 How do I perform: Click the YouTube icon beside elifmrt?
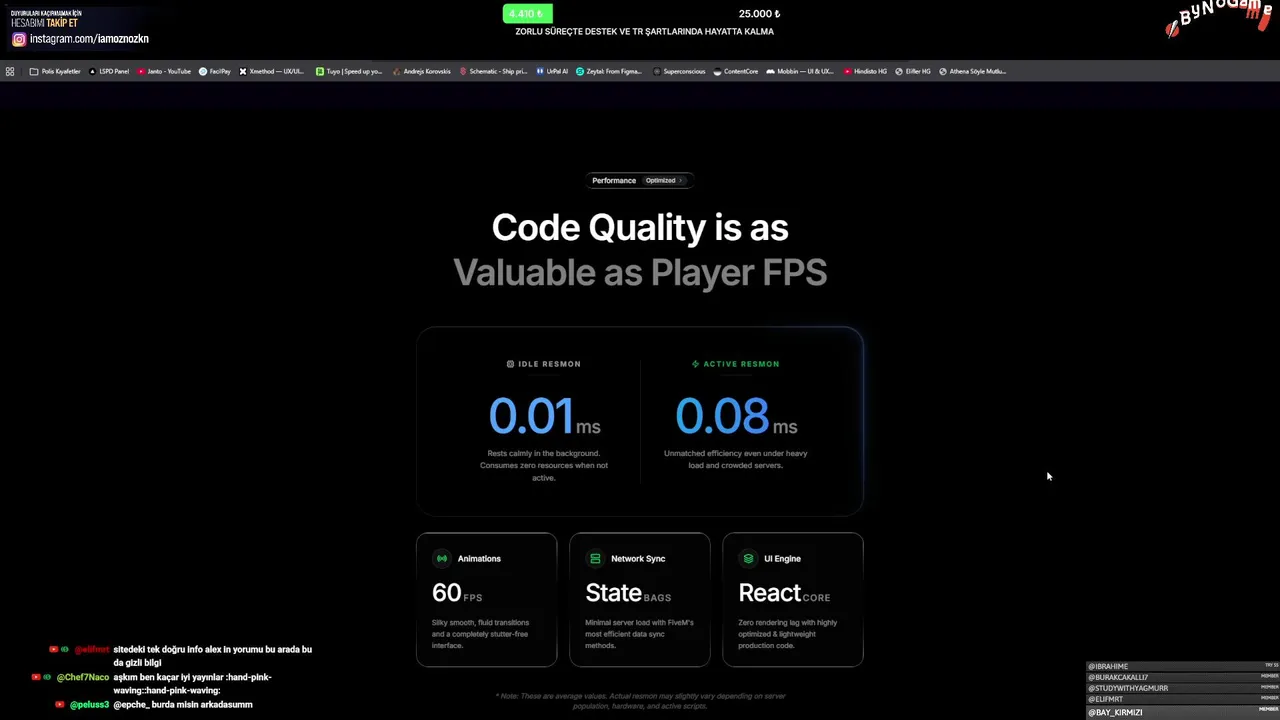[54, 649]
